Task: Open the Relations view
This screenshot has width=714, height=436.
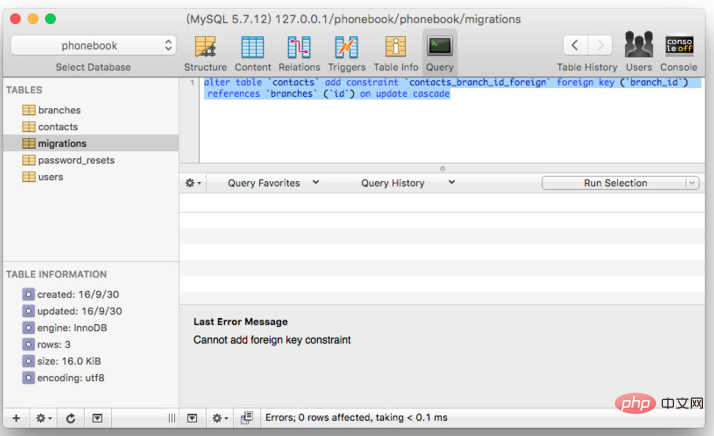Action: point(299,53)
